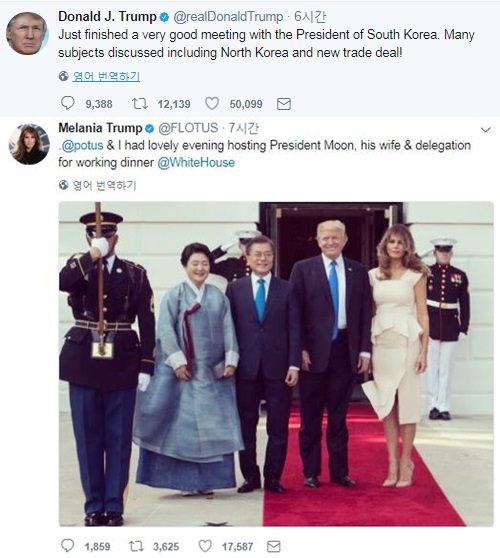The image size is (500, 558).
Task: Retweet the Donald J. Trump tweet
Action: coord(140,104)
